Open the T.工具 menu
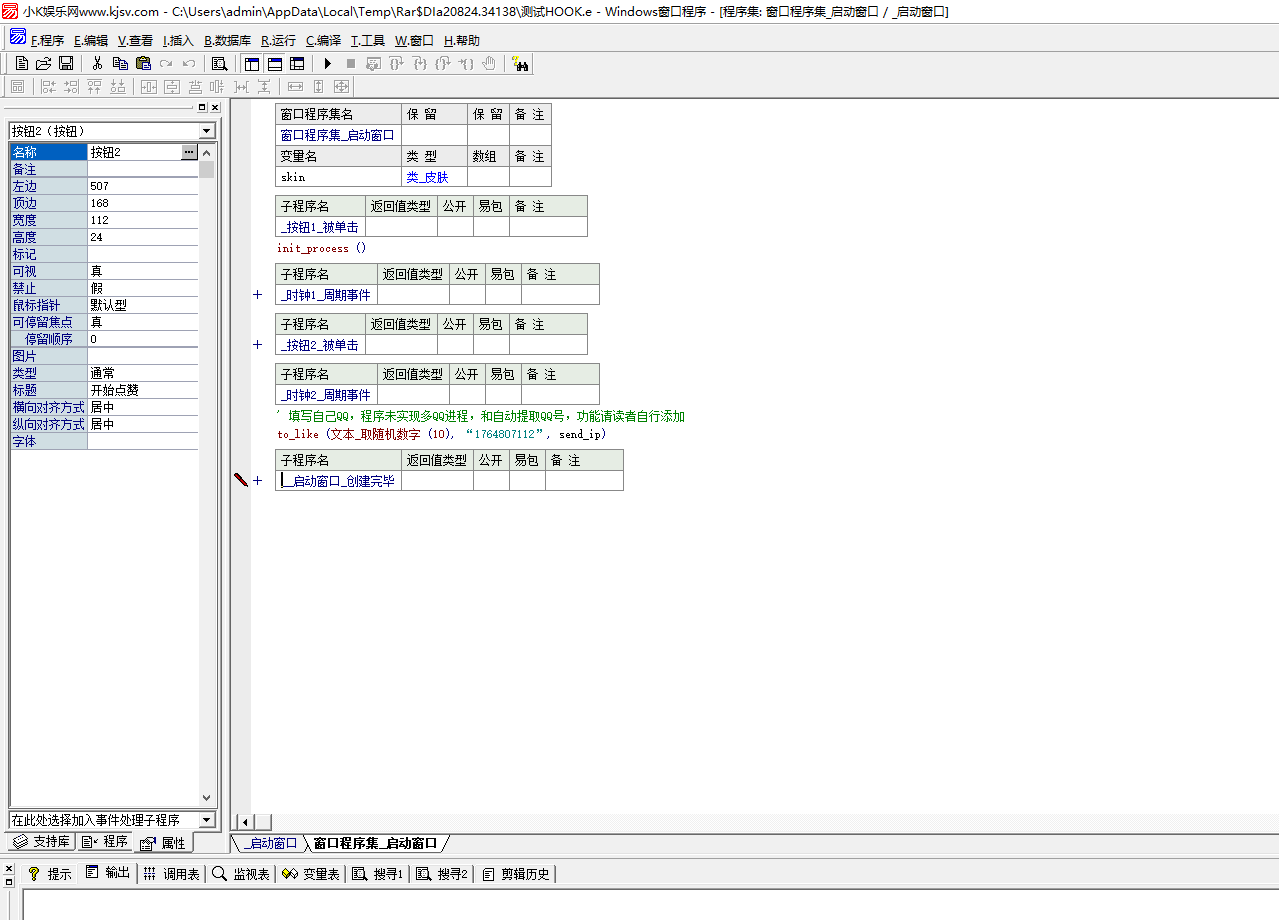This screenshot has height=920, width=1279. 368,41
